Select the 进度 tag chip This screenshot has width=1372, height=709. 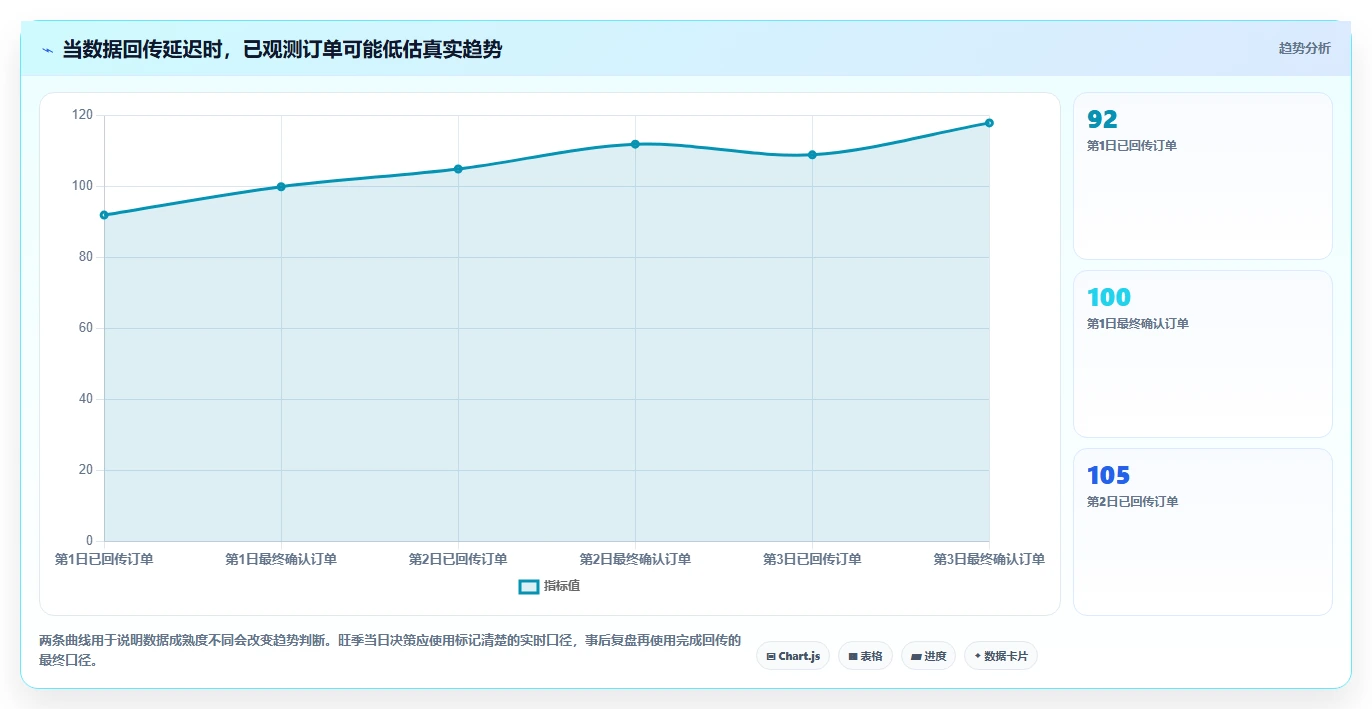click(x=928, y=656)
